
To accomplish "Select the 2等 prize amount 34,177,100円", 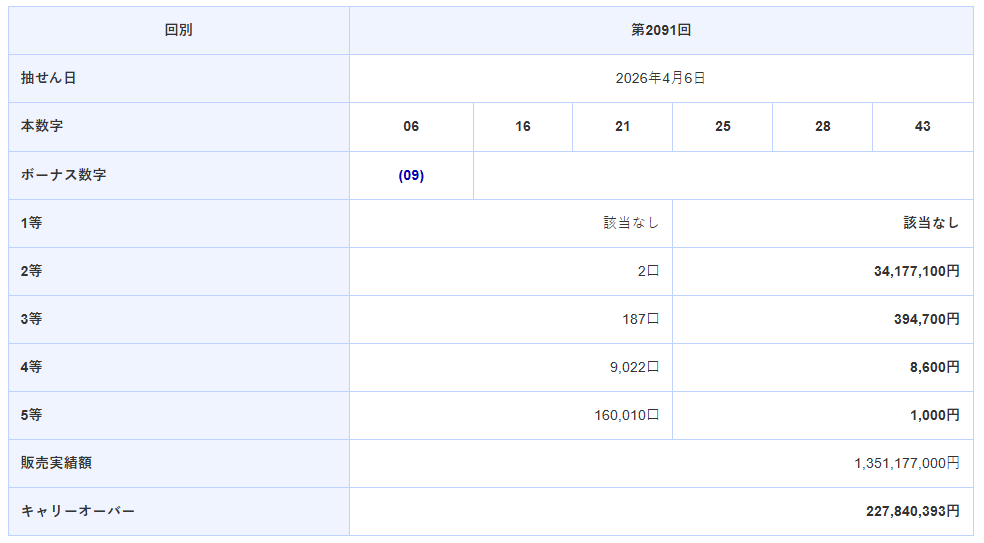I will pyautogui.click(x=916, y=271).
